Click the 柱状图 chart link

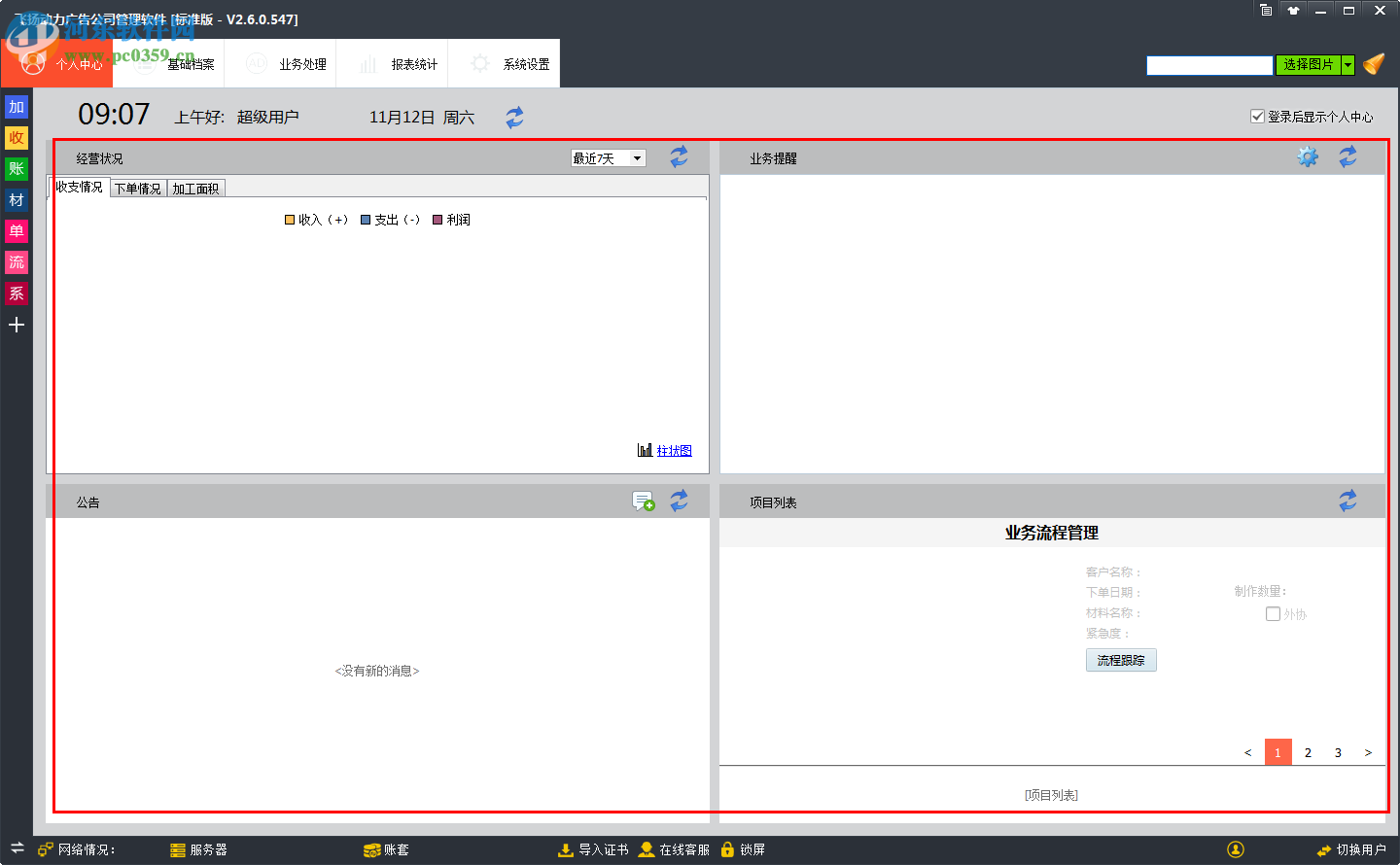(x=674, y=451)
